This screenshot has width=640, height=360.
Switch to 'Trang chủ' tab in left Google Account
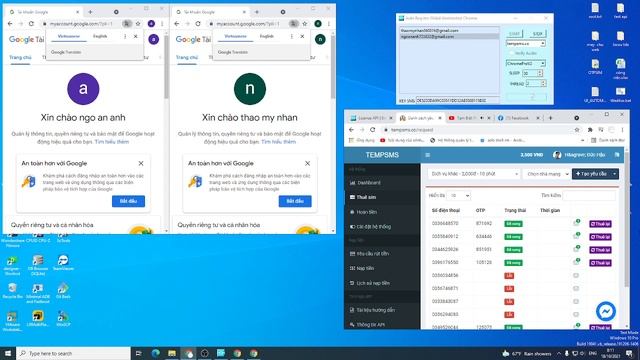pyautogui.click(x=20, y=58)
